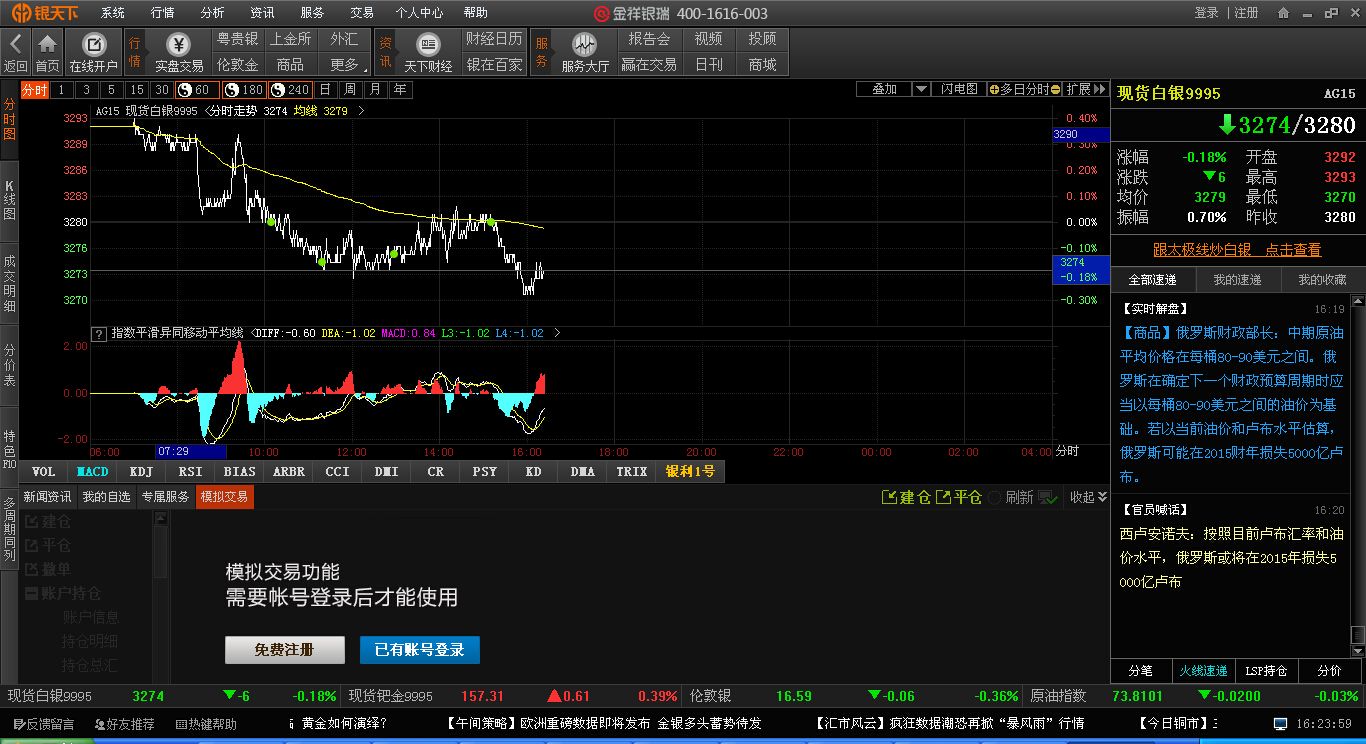Click the home icon near 注册
This screenshot has height=744, width=1366.
tap(1283, 13)
